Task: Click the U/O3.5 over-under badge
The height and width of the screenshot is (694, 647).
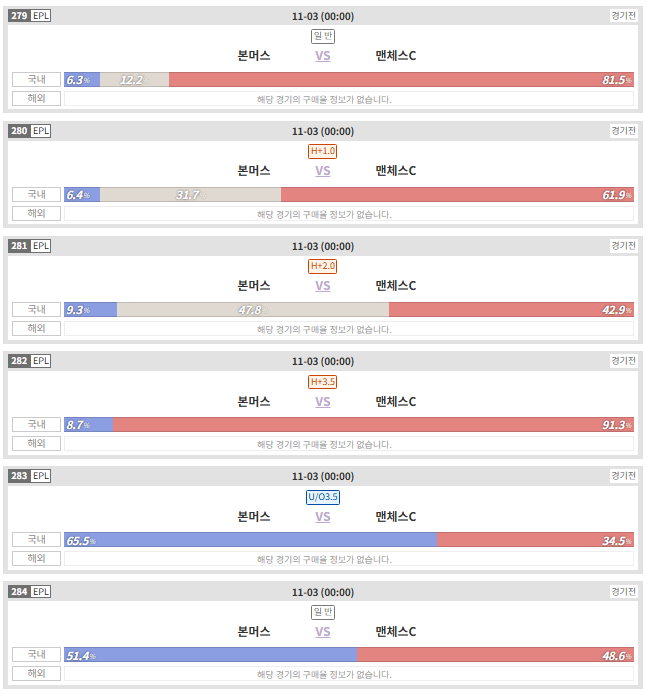Action: pyautogui.click(x=323, y=497)
